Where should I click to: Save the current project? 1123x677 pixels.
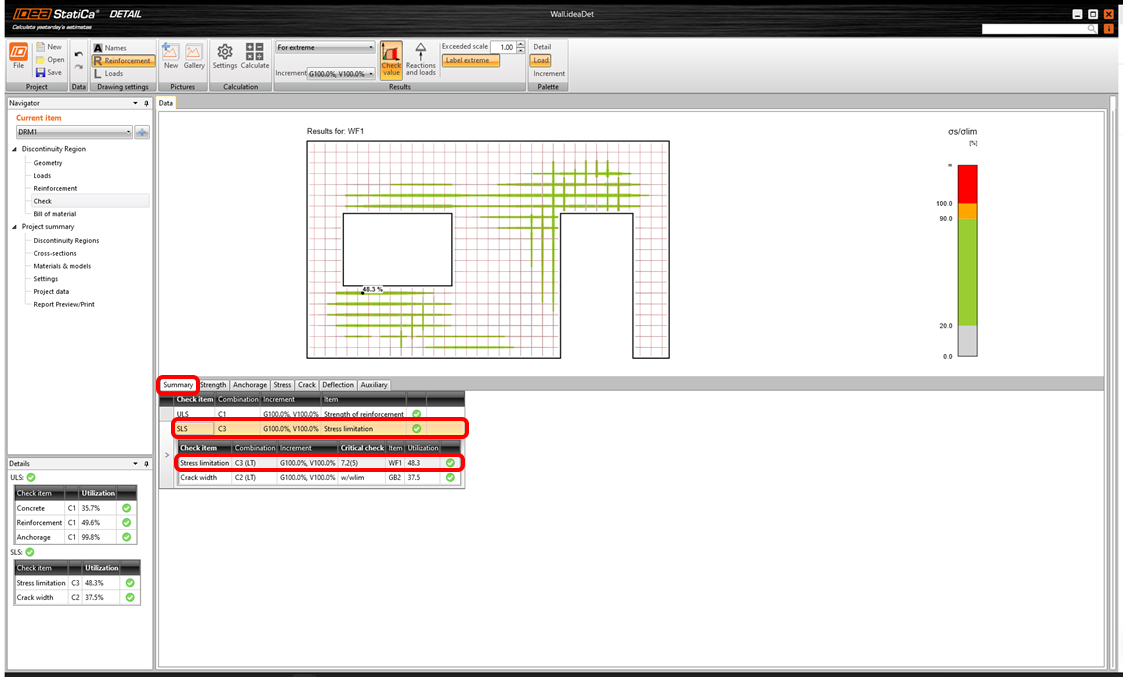pyautogui.click(x=49, y=72)
